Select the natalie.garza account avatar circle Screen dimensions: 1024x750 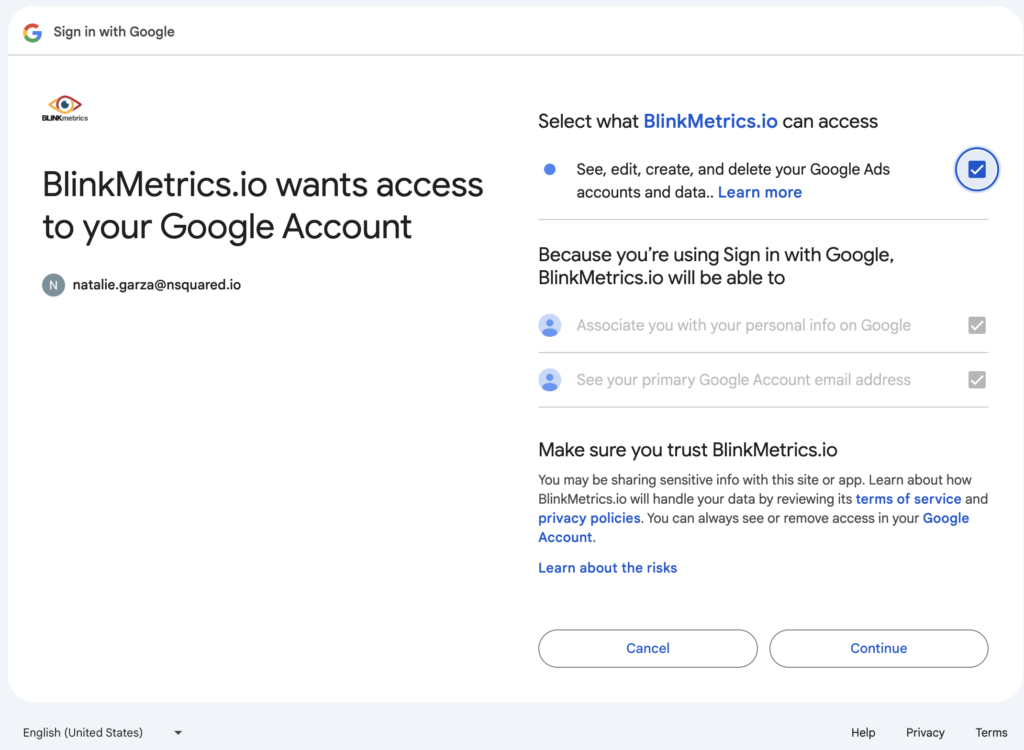(52, 284)
